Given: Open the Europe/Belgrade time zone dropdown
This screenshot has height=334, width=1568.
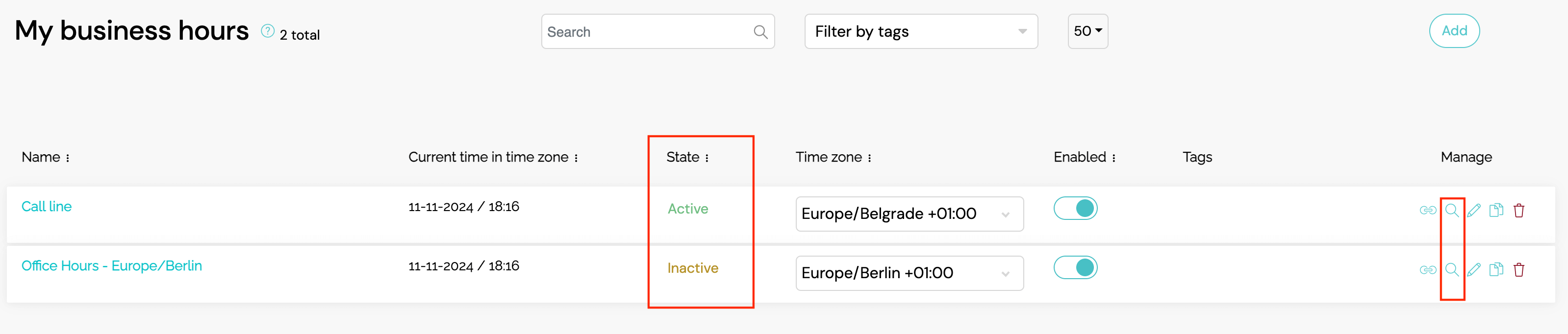Looking at the screenshot, I should coord(910,214).
